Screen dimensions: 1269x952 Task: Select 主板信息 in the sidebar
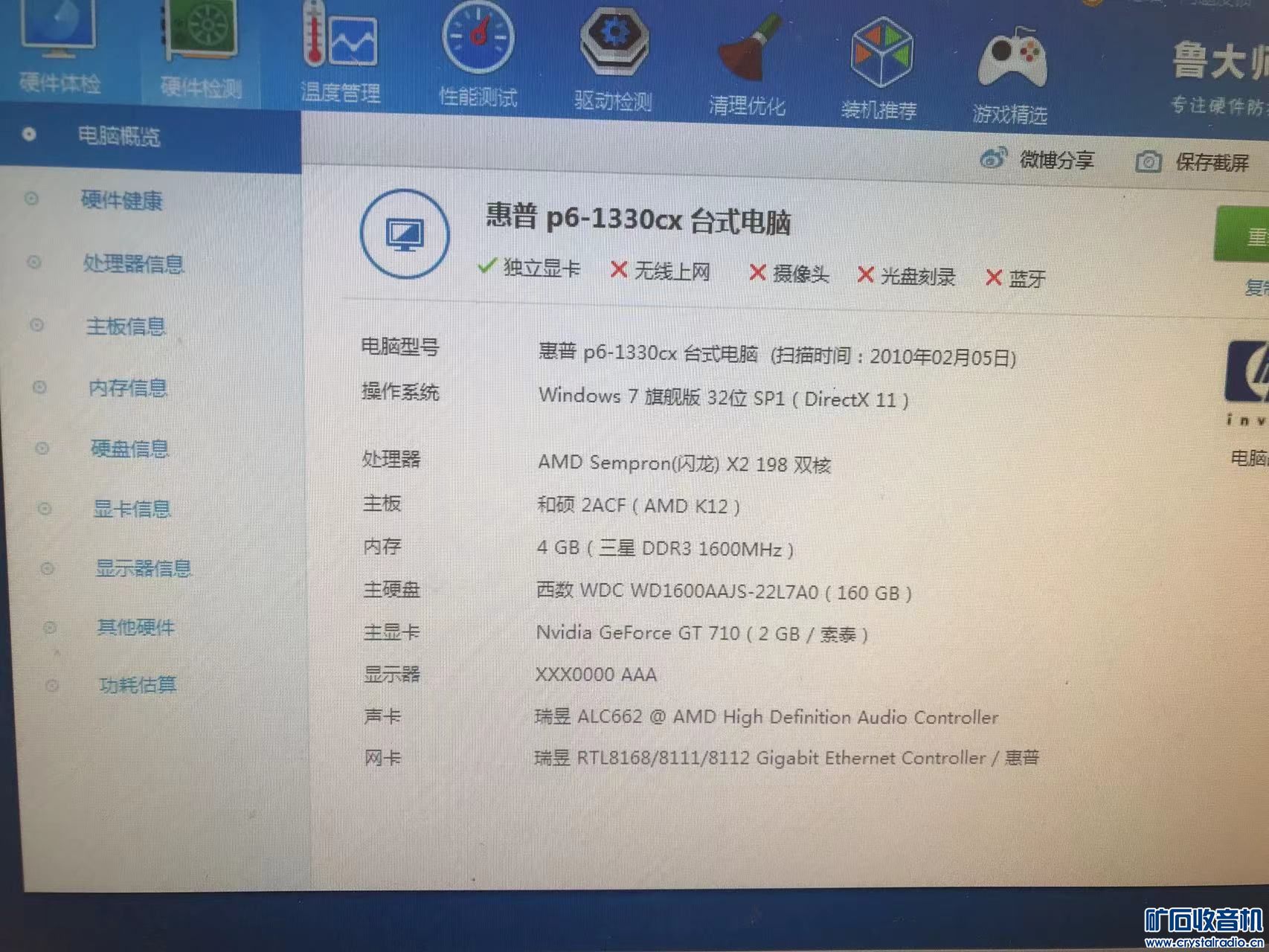point(126,327)
